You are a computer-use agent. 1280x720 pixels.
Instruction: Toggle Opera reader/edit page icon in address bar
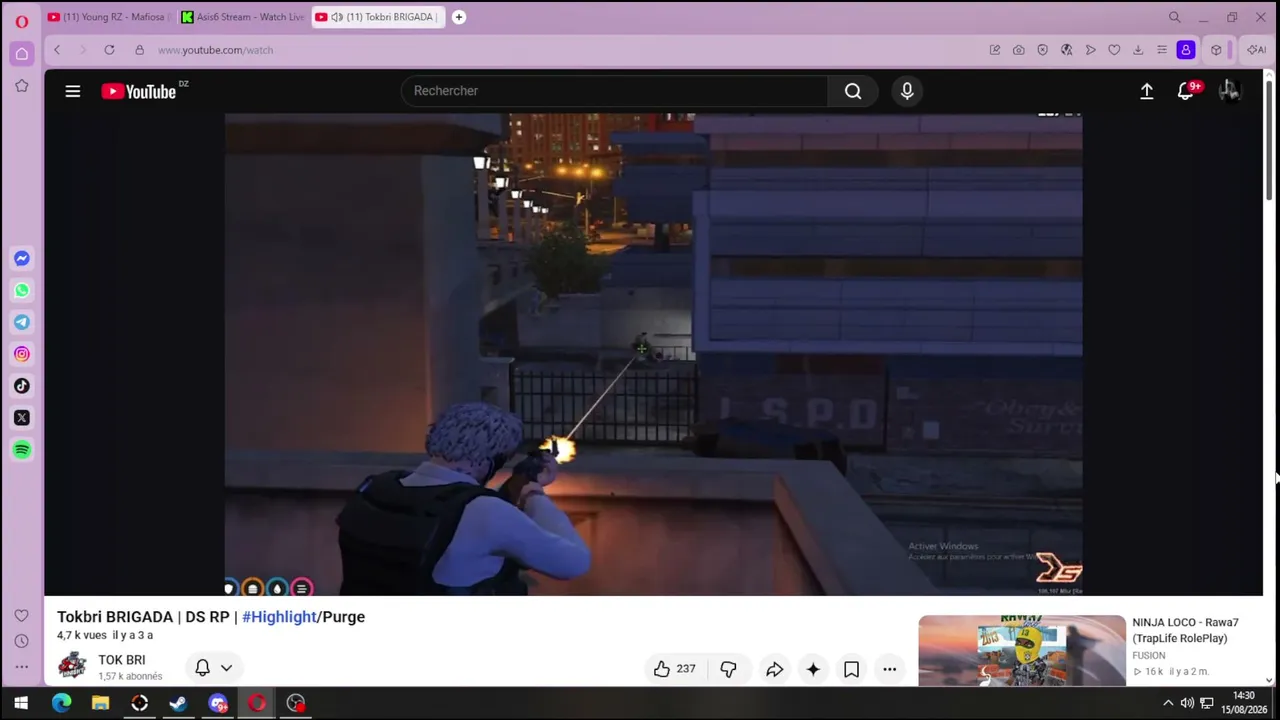pos(994,50)
